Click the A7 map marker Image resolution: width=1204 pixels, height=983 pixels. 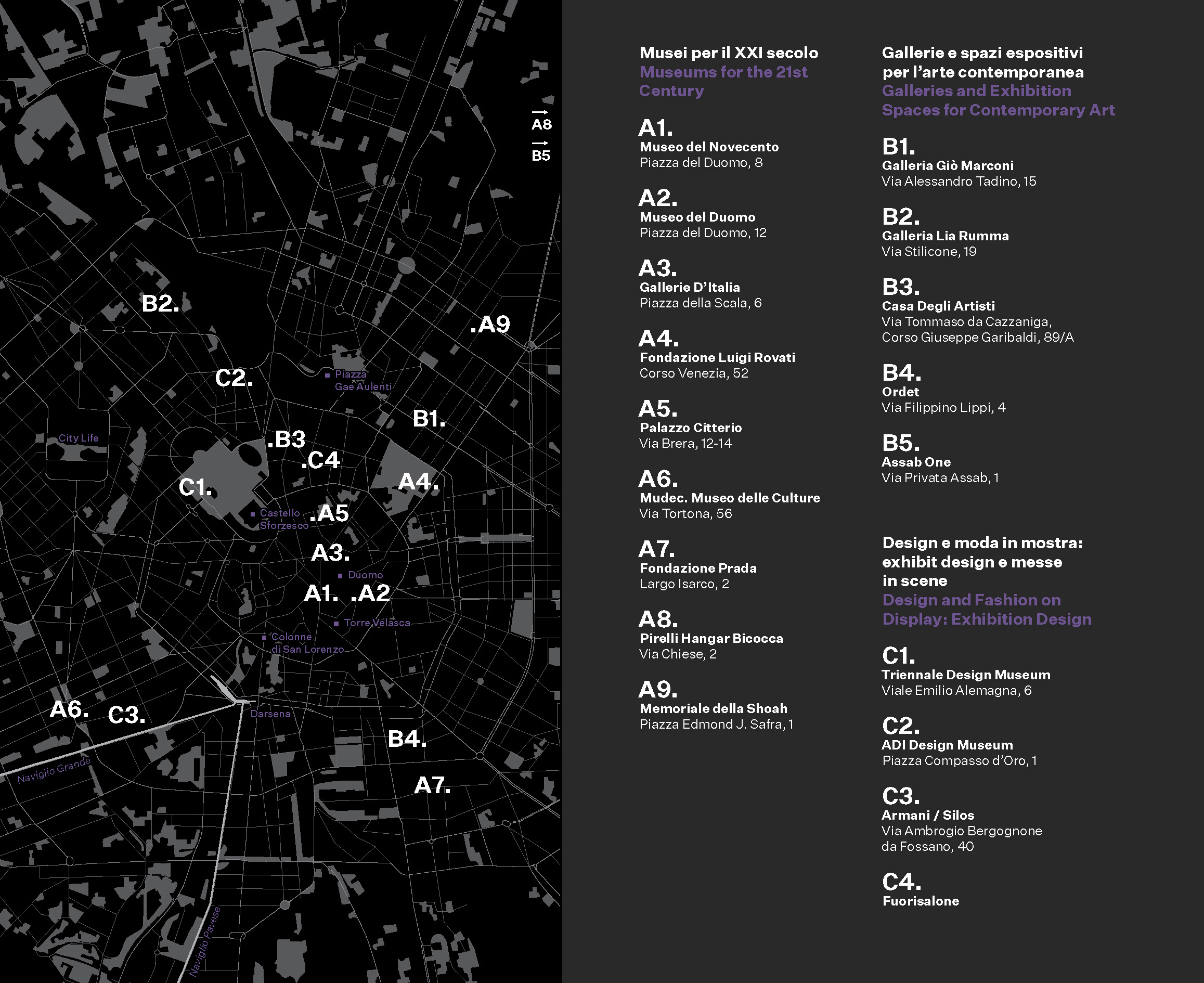click(432, 785)
